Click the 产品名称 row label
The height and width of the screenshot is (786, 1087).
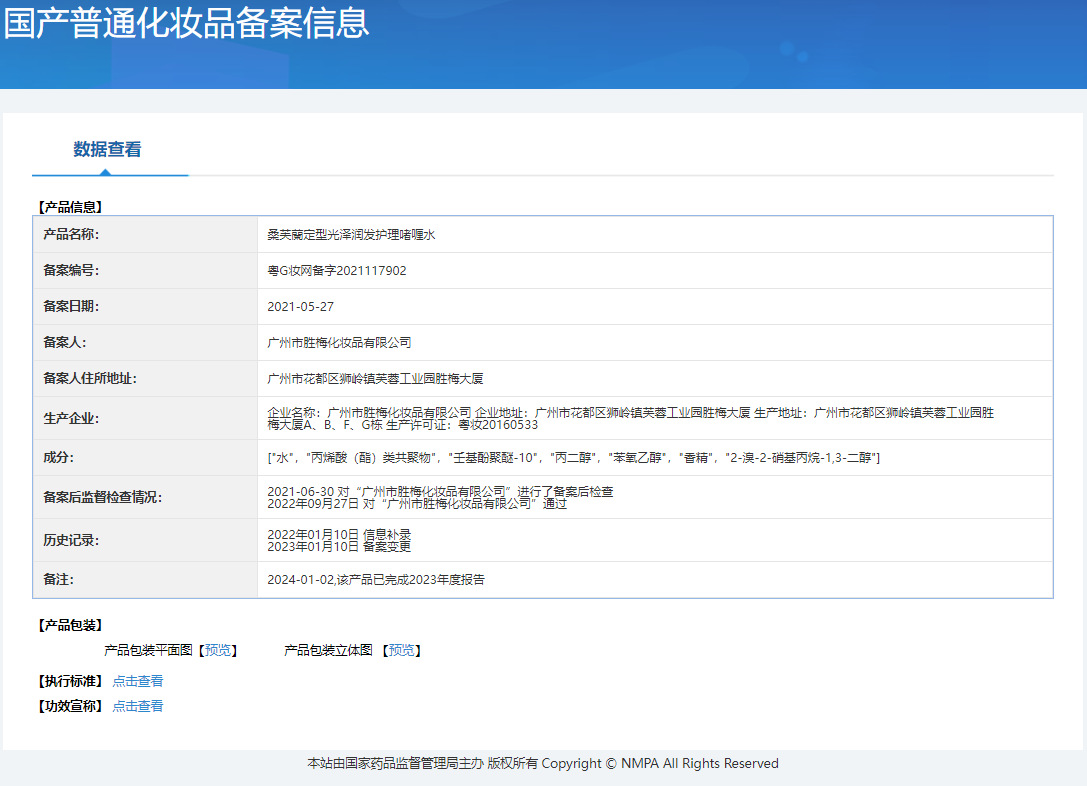[x=71, y=235]
